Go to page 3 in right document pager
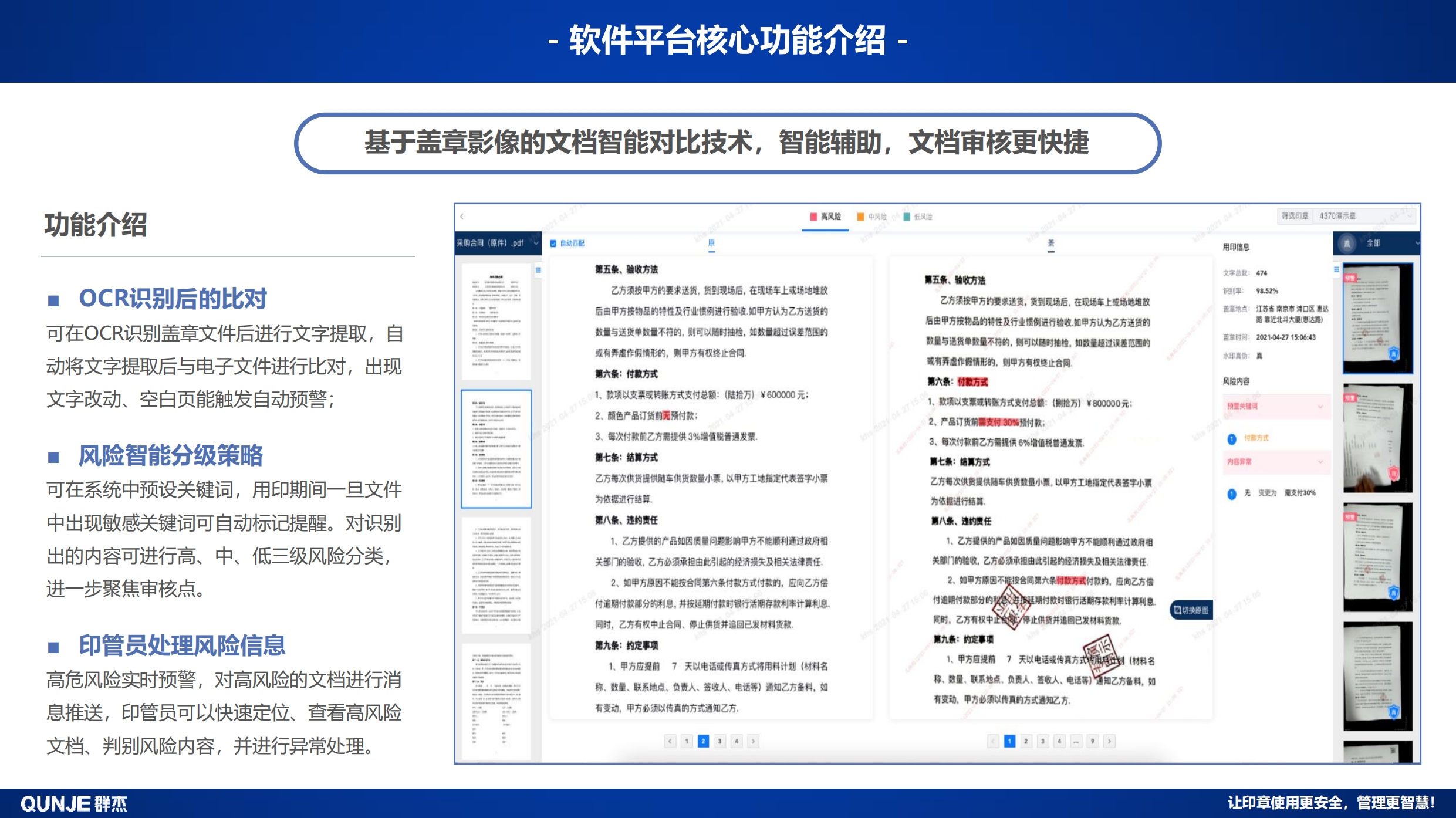 1043,741
